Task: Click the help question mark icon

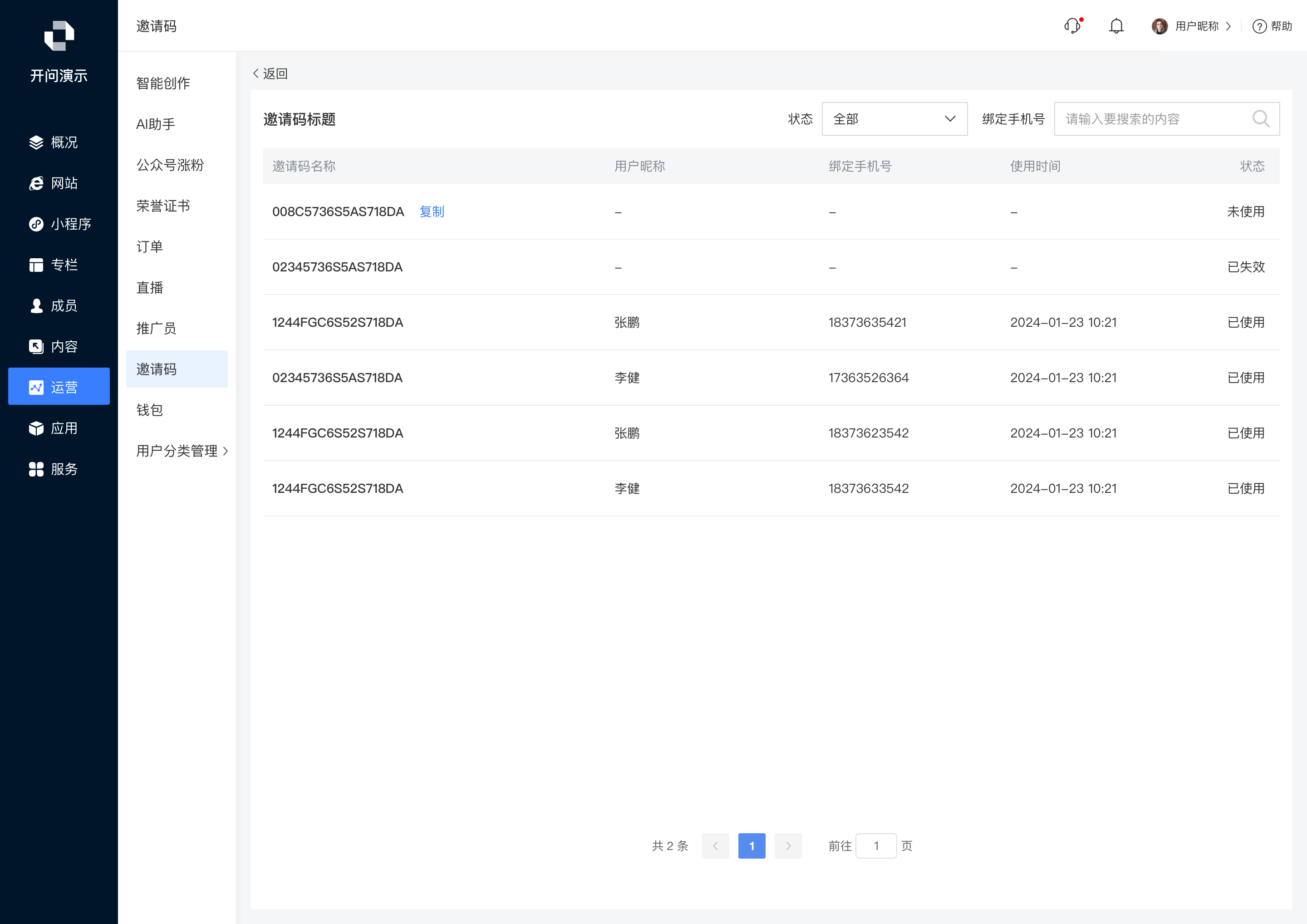Action: (x=1259, y=26)
